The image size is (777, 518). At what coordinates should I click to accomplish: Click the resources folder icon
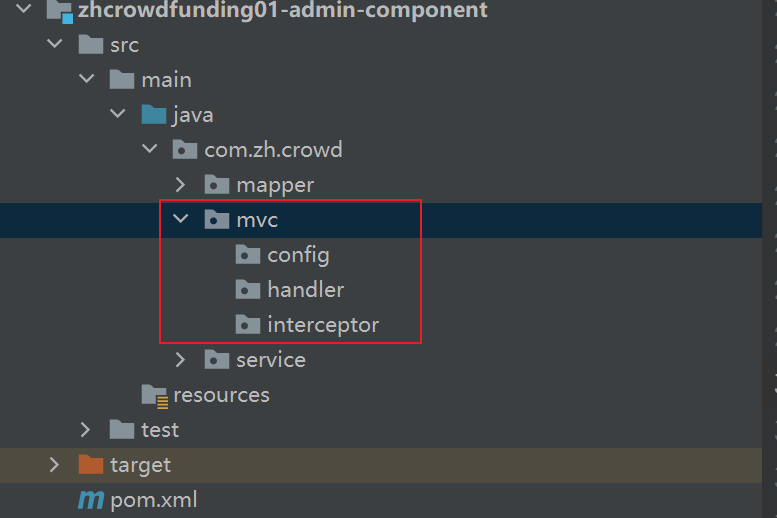(154, 395)
